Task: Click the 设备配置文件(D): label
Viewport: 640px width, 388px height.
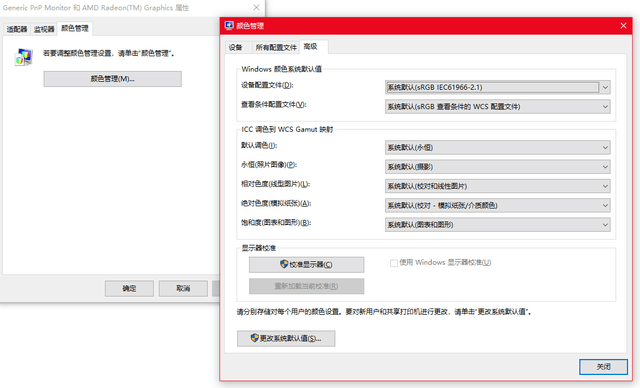Action: pyautogui.click(x=267, y=85)
